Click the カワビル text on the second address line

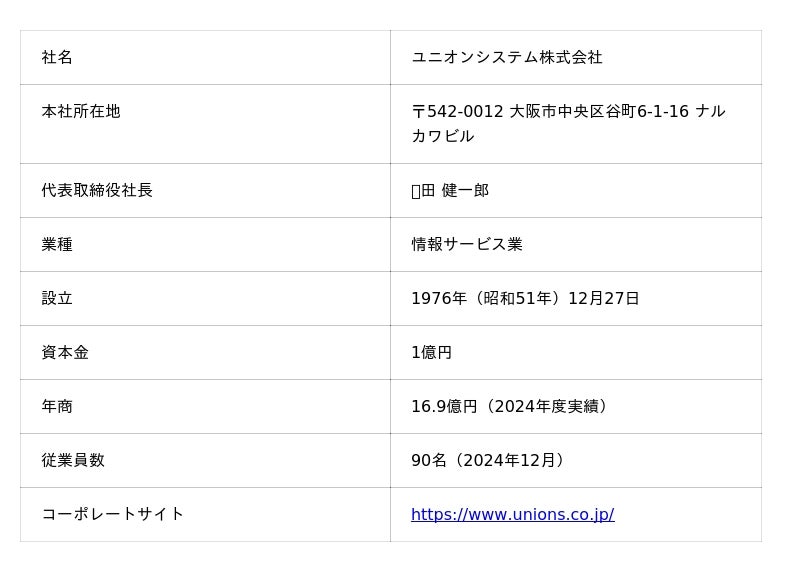[x=443, y=136]
